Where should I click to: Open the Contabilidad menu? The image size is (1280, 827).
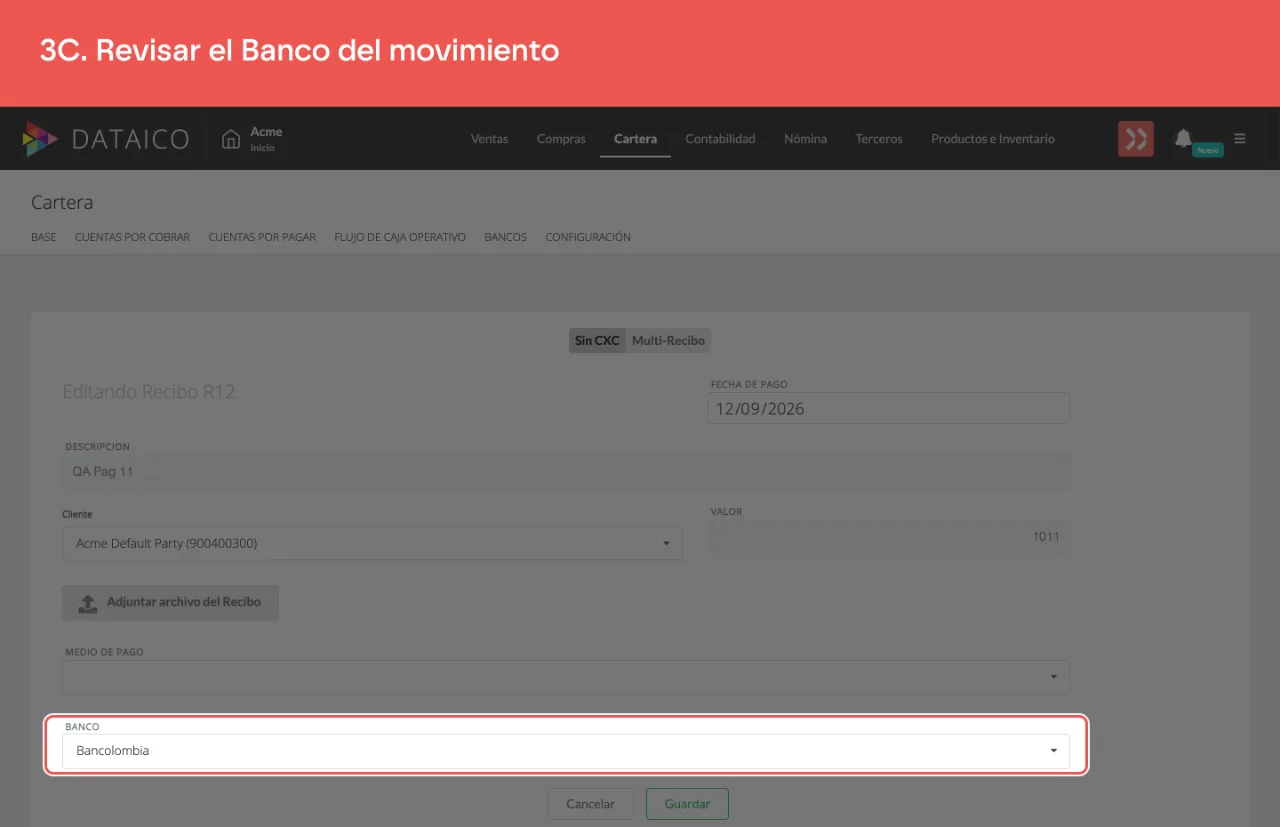pyautogui.click(x=720, y=139)
